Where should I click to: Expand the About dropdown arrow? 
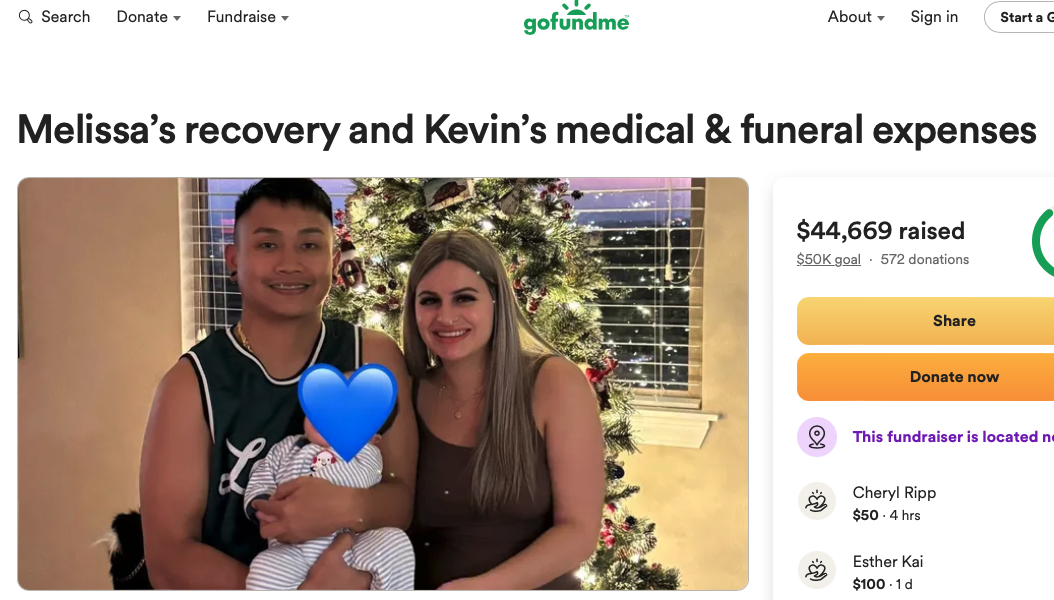881,18
